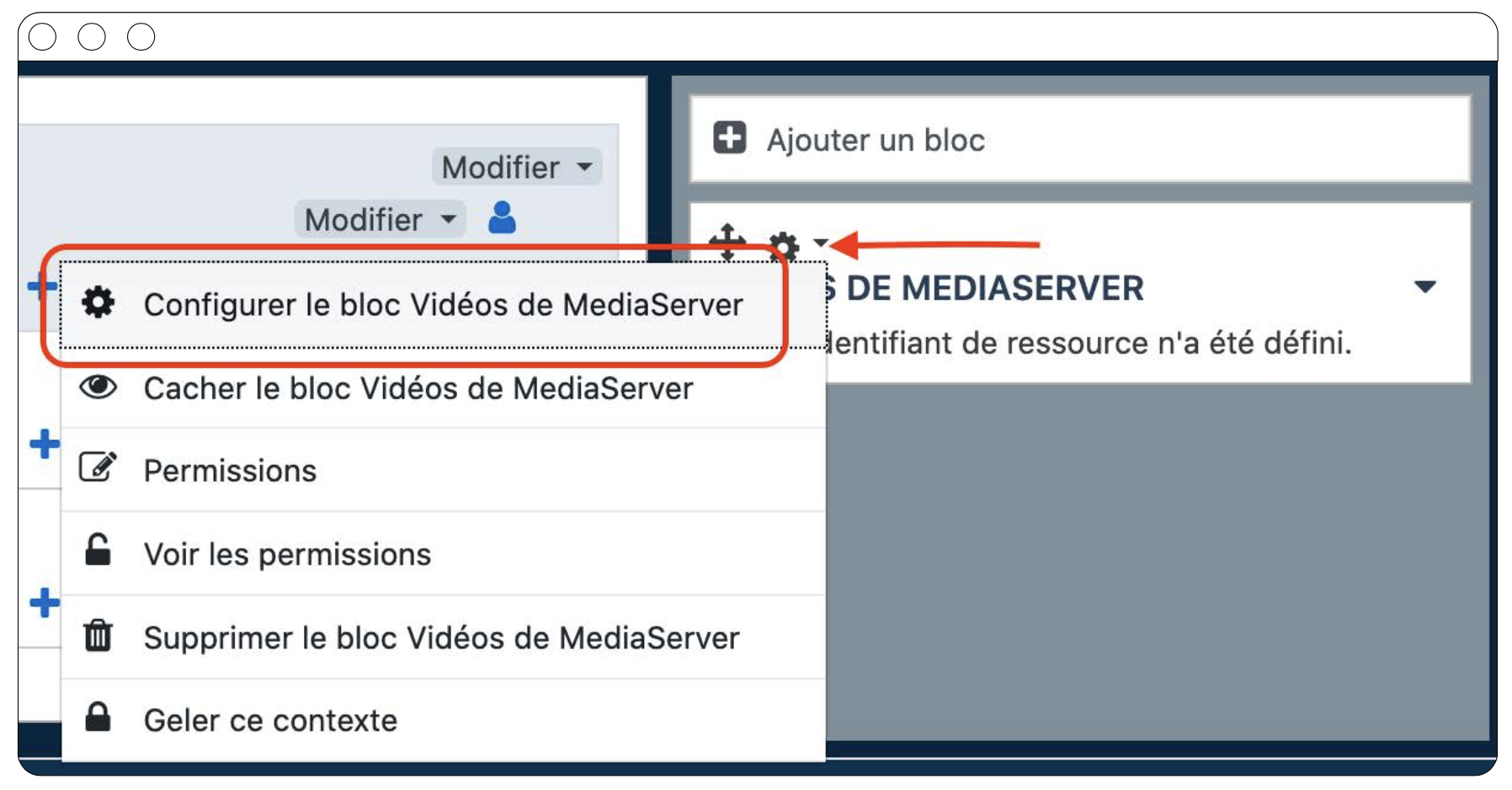Click the trash icon to delete the block

point(98,636)
